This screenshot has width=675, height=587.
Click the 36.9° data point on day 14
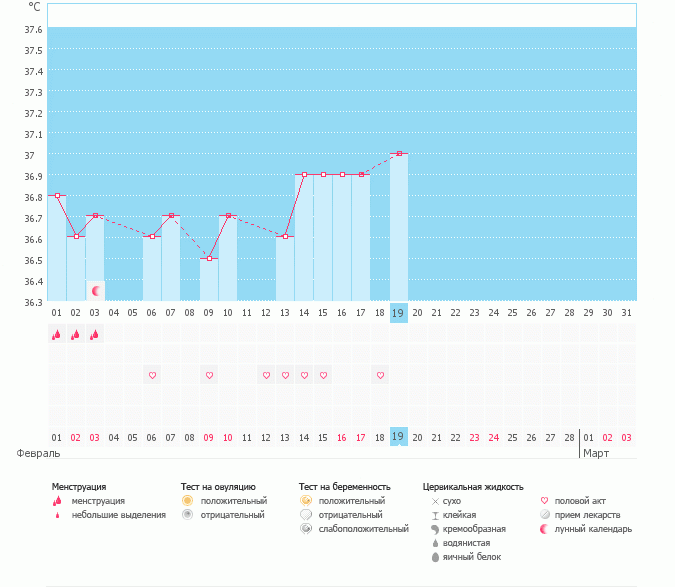[x=304, y=175]
